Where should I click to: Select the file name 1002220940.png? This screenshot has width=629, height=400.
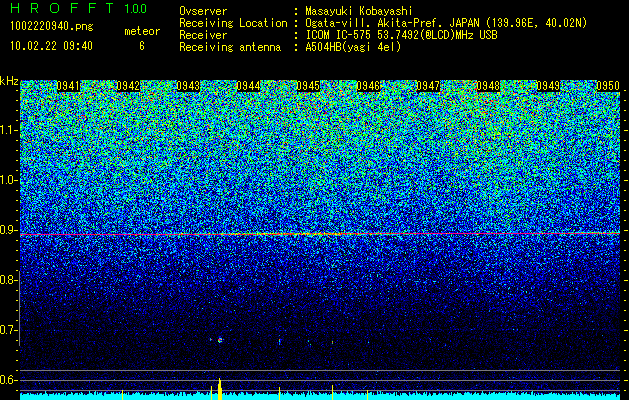[x=52, y=27]
